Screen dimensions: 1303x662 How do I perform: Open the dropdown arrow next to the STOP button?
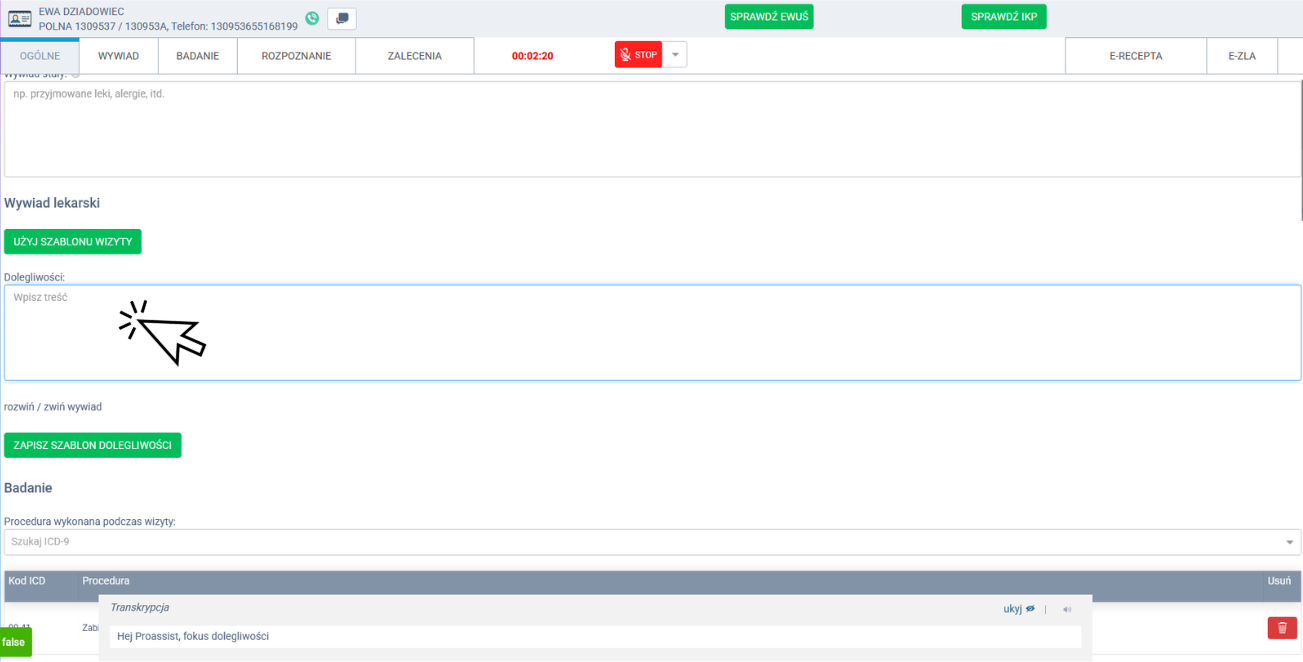point(675,55)
